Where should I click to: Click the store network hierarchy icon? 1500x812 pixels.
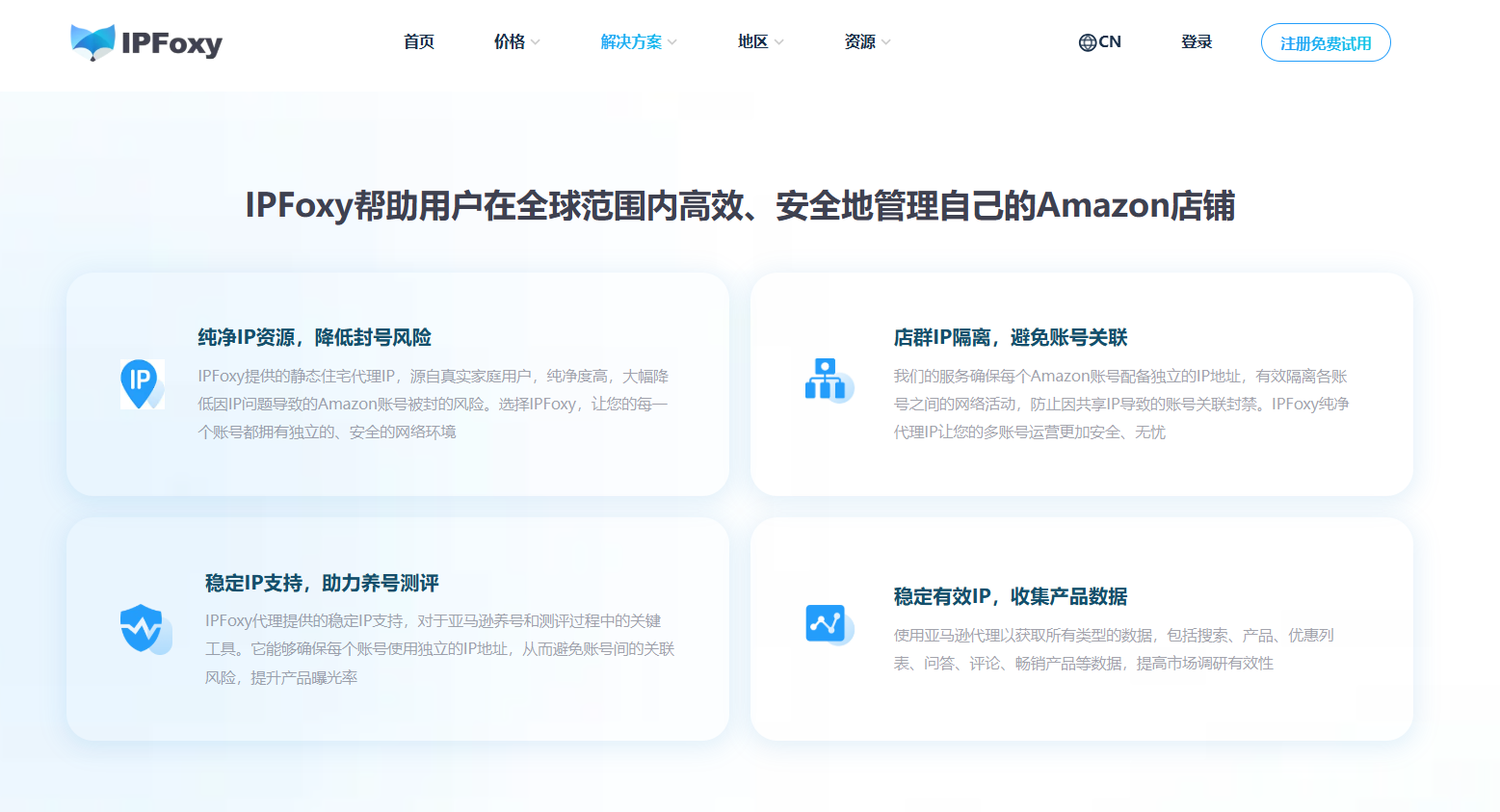click(829, 380)
